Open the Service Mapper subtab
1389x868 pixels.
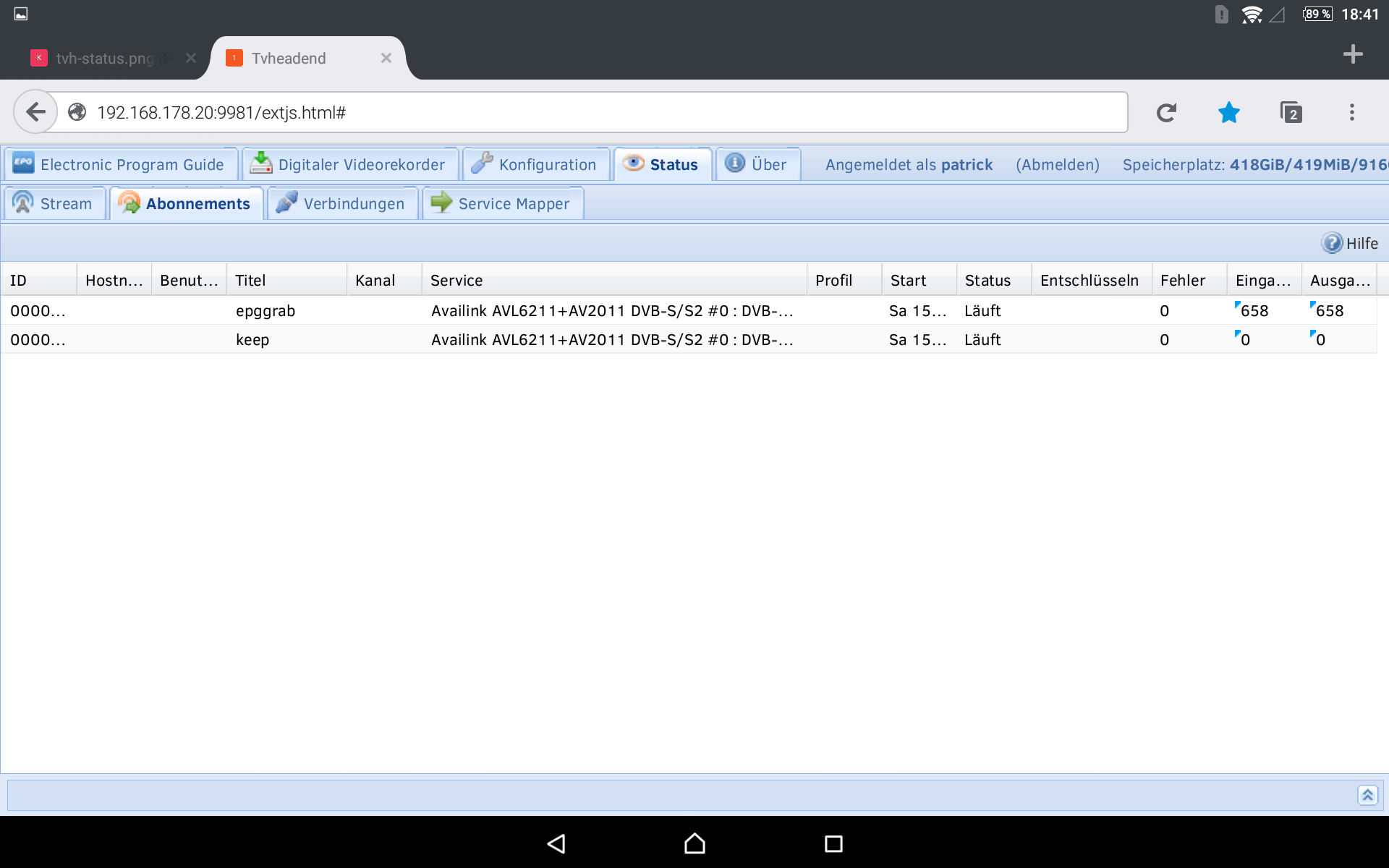[503, 203]
